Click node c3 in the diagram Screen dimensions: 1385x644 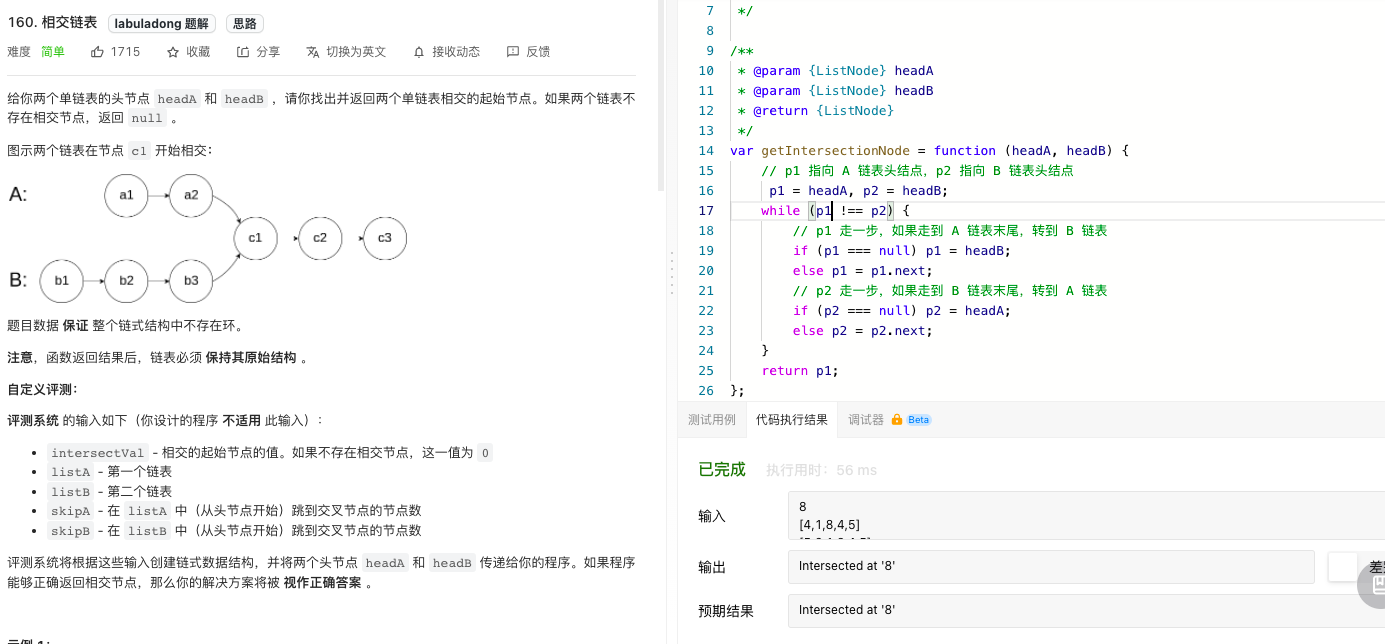point(385,238)
